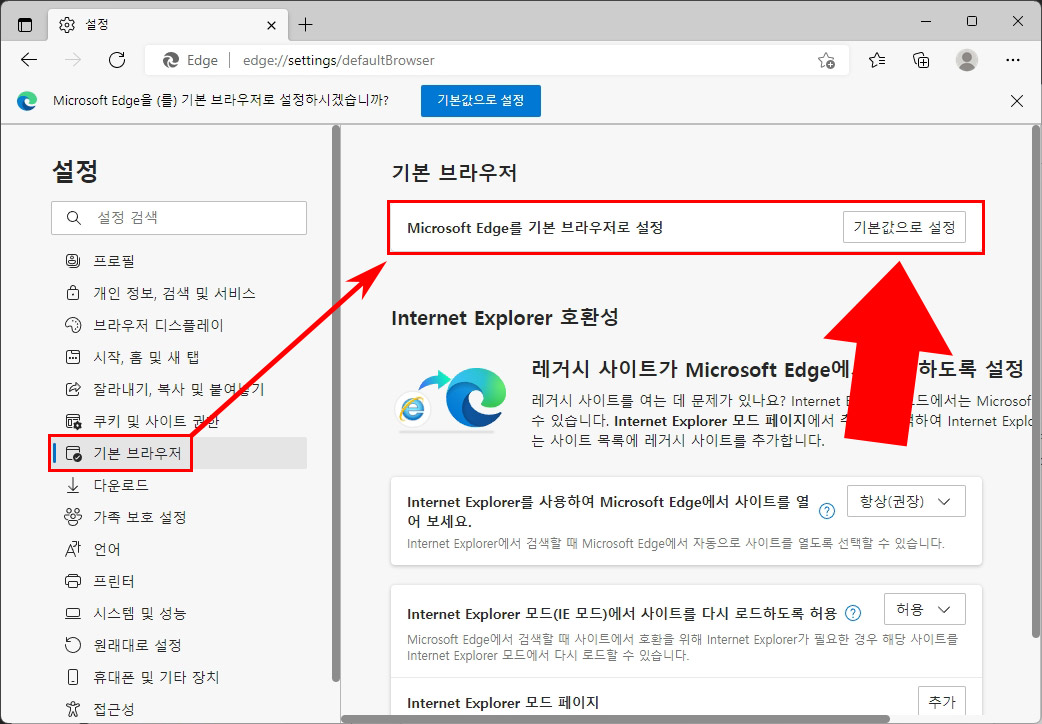
Task: Click the add-to-favorites star in address bar
Action: [826, 60]
